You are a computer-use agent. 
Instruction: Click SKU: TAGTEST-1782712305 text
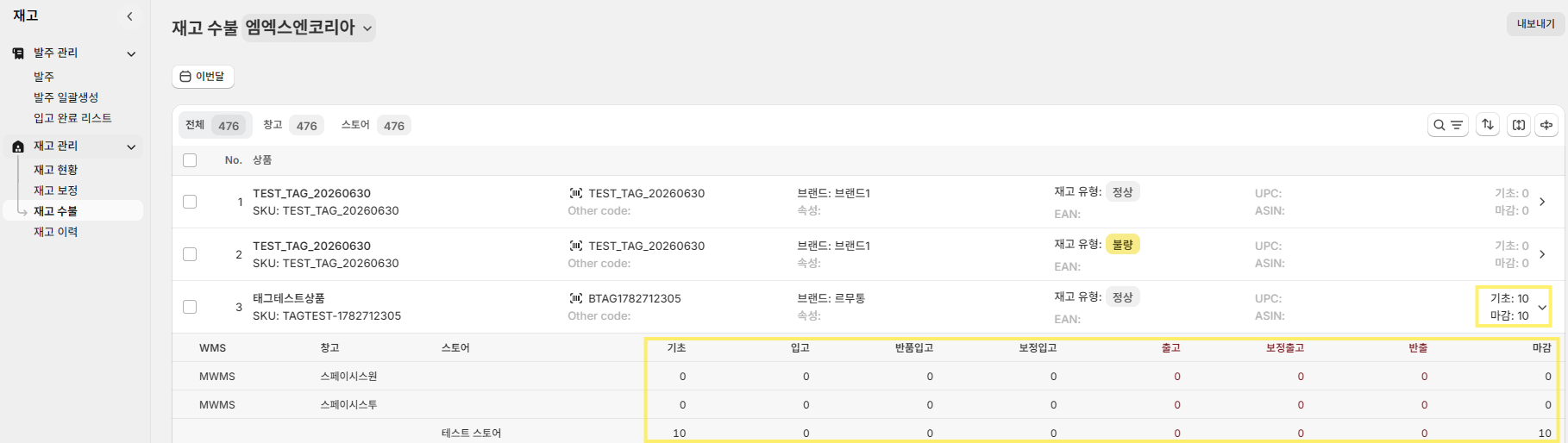click(327, 316)
